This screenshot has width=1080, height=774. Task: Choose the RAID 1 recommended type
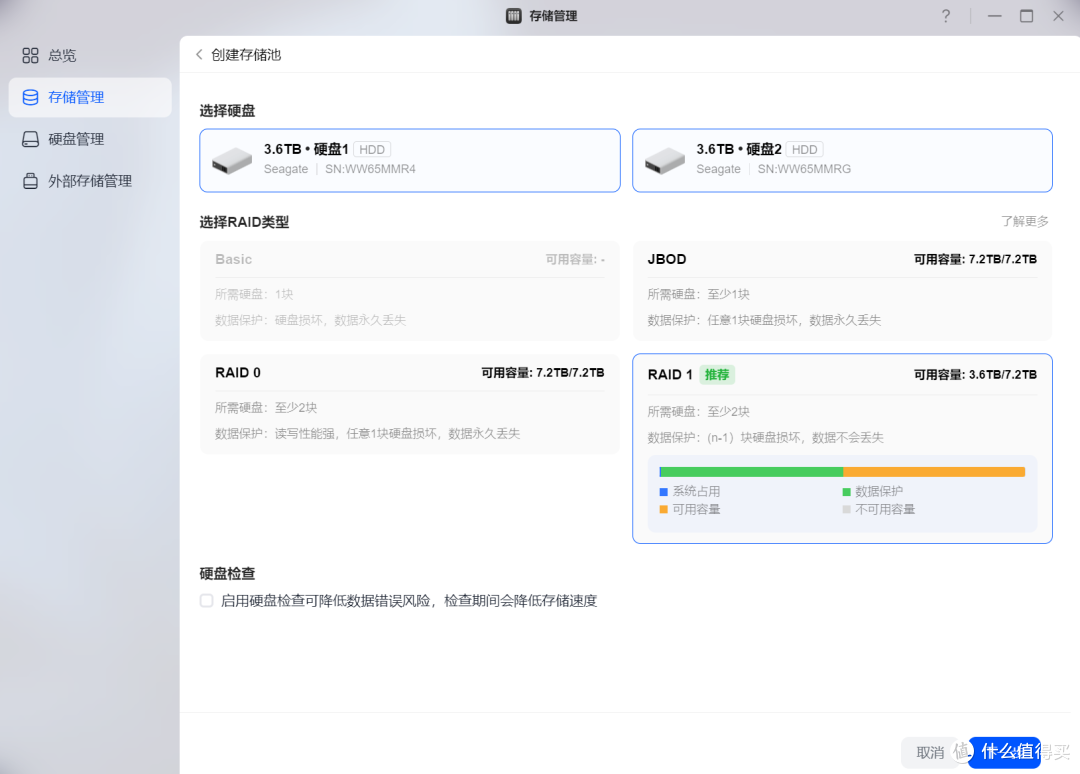pos(842,448)
